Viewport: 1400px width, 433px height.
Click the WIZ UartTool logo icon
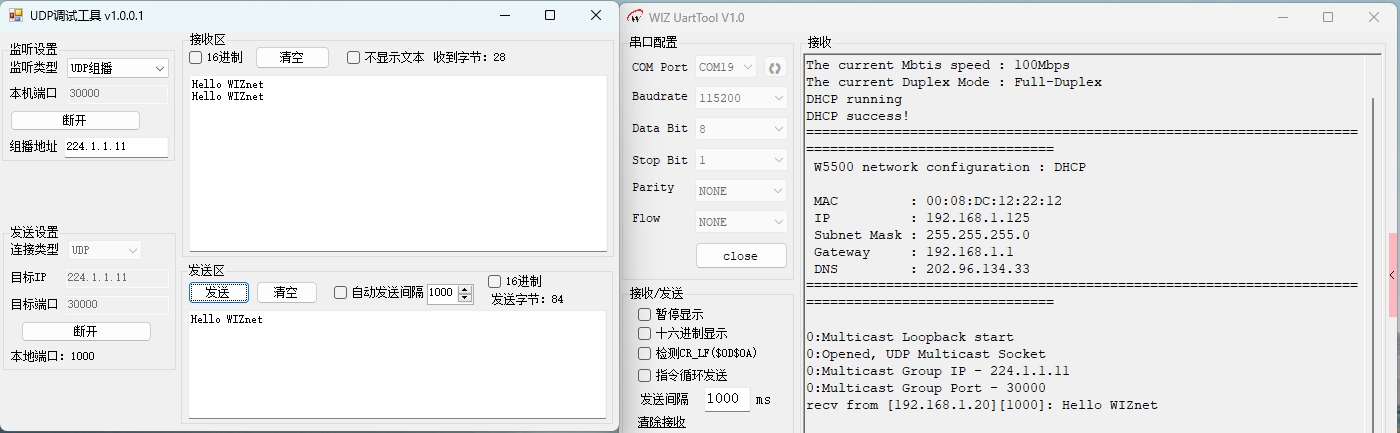(x=634, y=17)
